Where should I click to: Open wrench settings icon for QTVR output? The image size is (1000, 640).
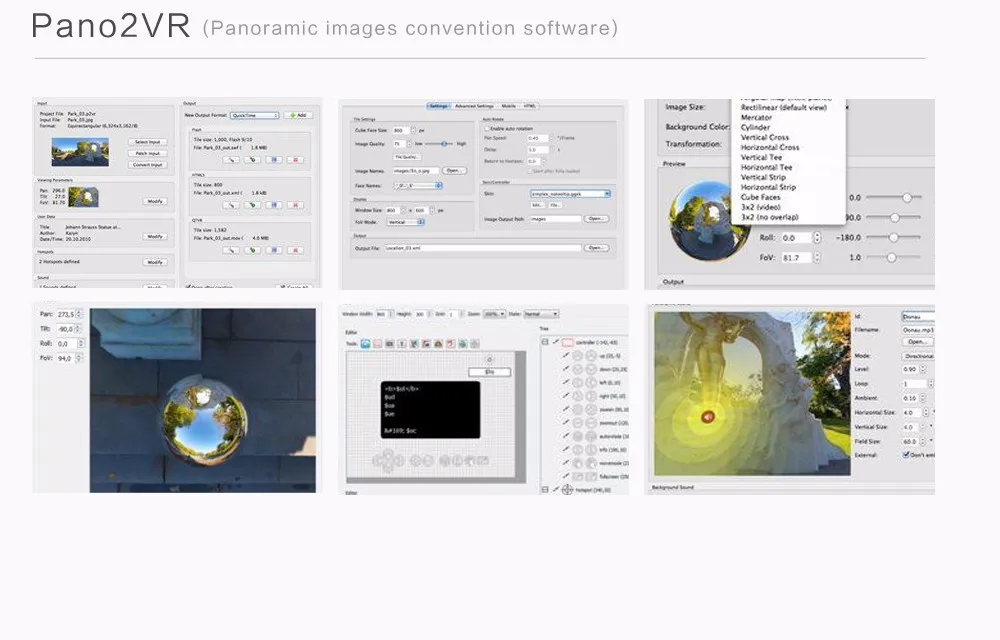231,250
